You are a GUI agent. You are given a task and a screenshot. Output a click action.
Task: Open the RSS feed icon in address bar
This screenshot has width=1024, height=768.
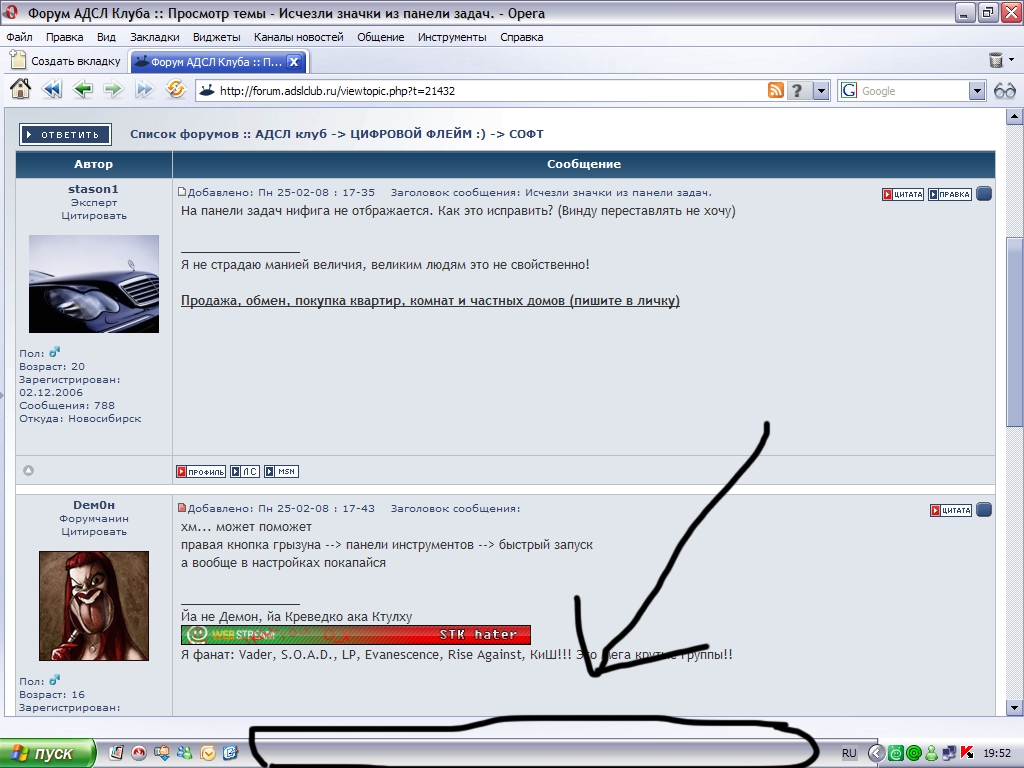[775, 91]
